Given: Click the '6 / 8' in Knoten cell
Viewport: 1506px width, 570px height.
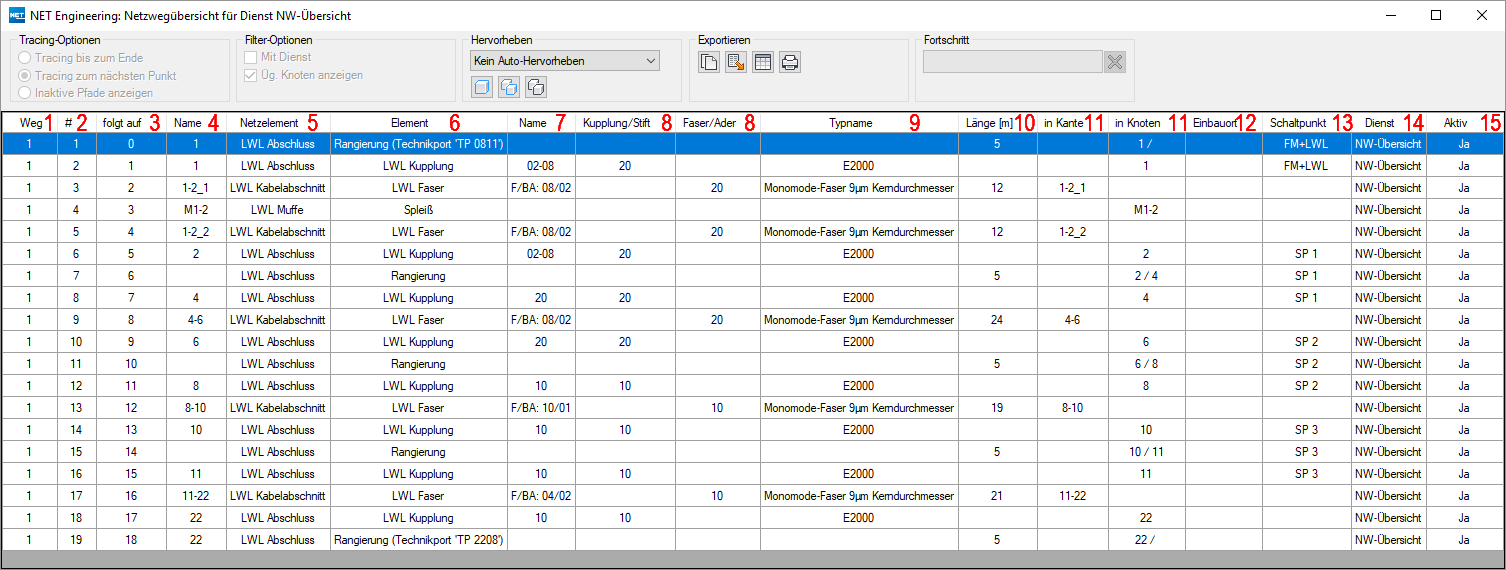Looking at the screenshot, I should click(1147, 364).
